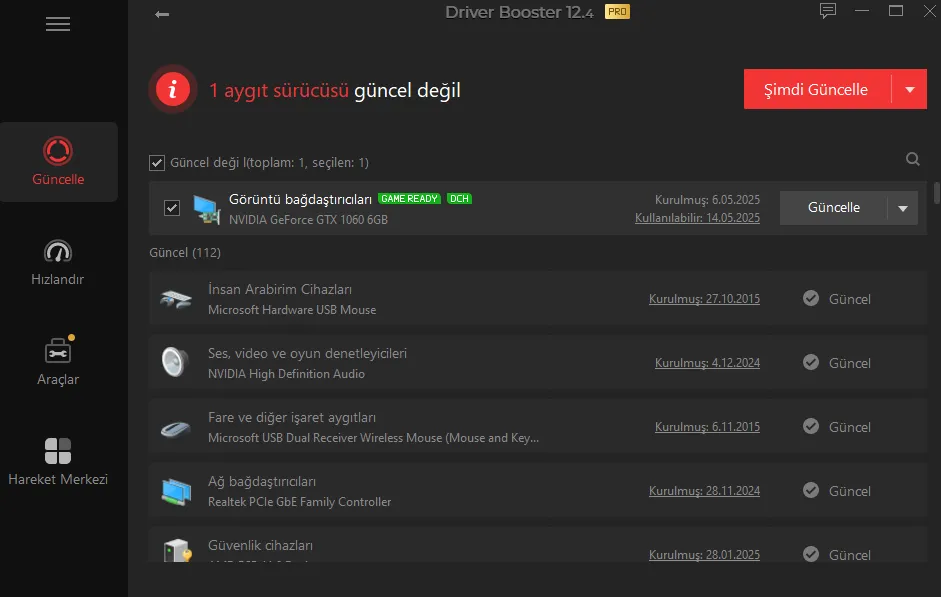Image resolution: width=941 pixels, height=597 pixels.
Task: Maximize the Driver Booster window
Action: tap(895, 11)
